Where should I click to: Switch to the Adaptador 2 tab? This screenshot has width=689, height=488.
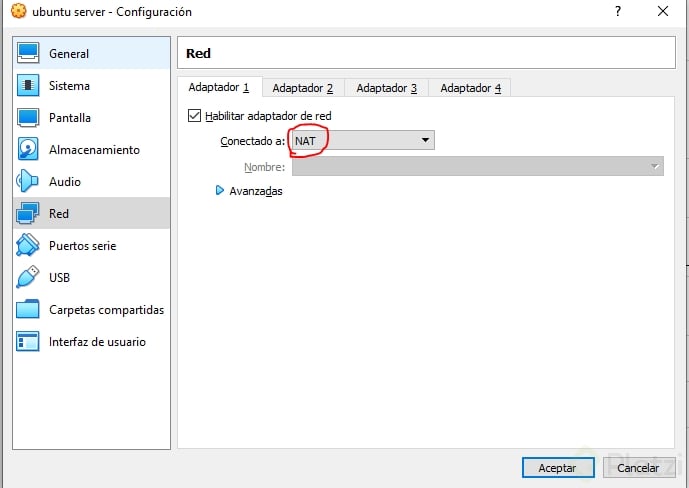(x=302, y=88)
